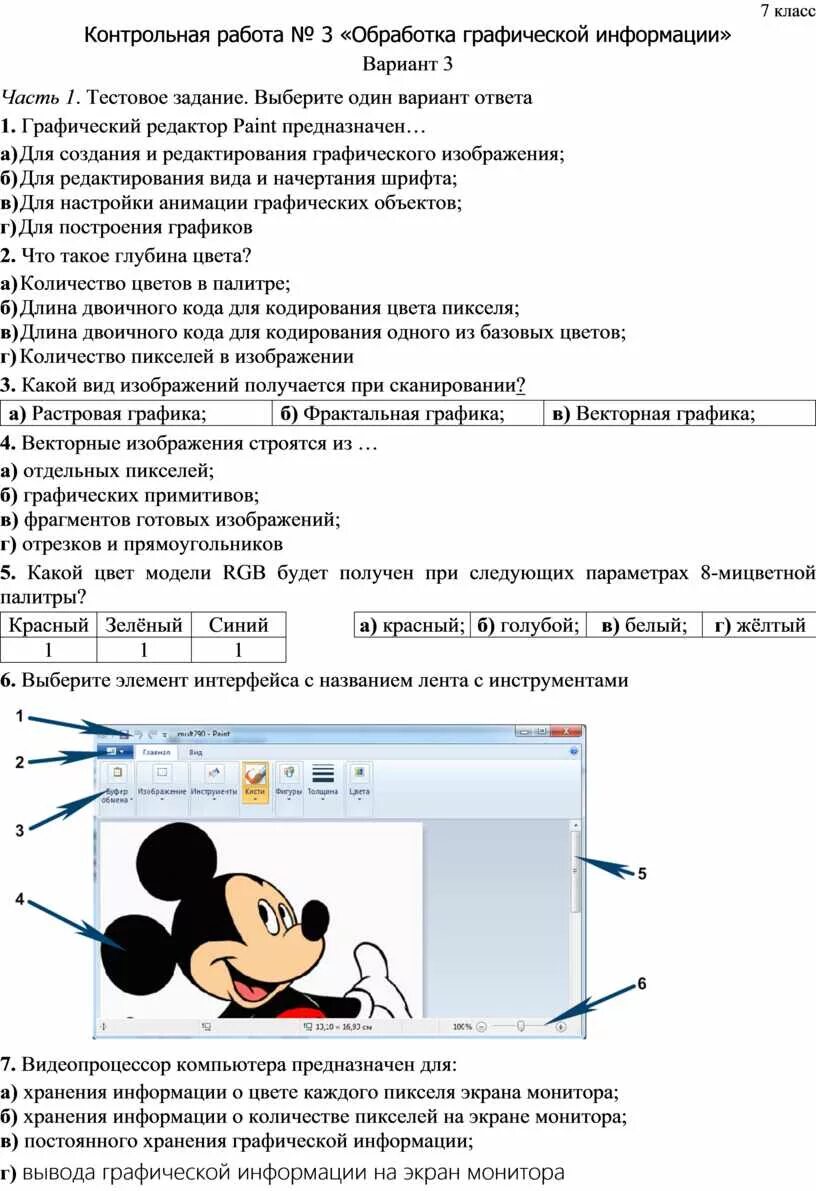Select 'вывода графической информации на экран монитора'
The height and width of the screenshot is (1191, 816).
[x=283, y=1173]
